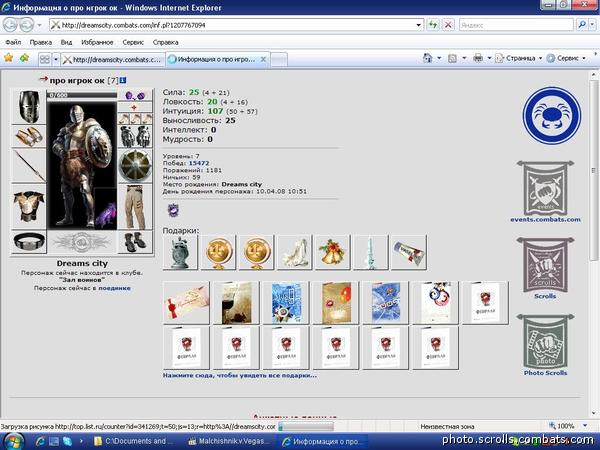Click the blue crab zodiac emblem
This screenshot has width=600, height=450.
(x=551, y=115)
